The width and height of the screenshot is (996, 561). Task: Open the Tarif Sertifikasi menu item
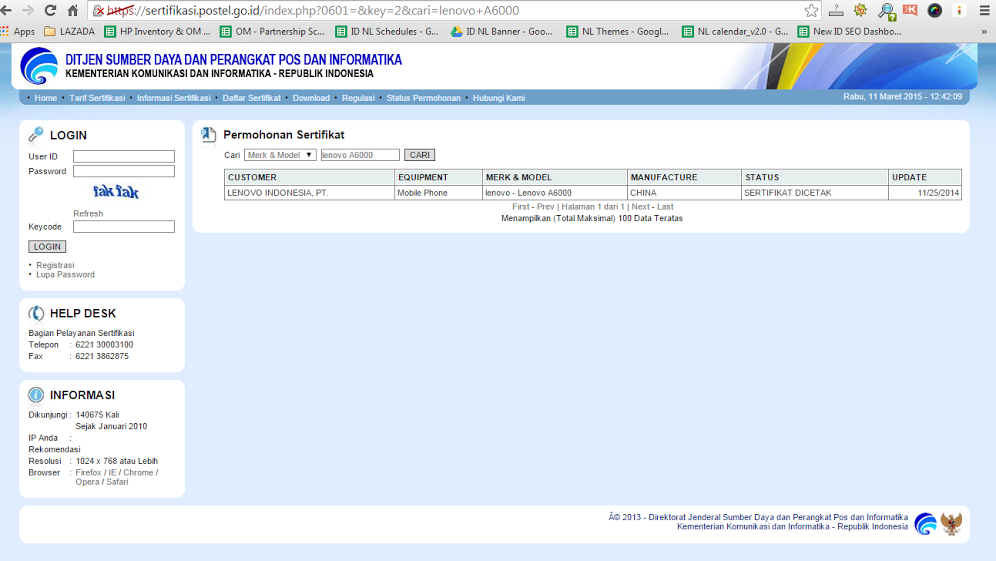click(97, 98)
